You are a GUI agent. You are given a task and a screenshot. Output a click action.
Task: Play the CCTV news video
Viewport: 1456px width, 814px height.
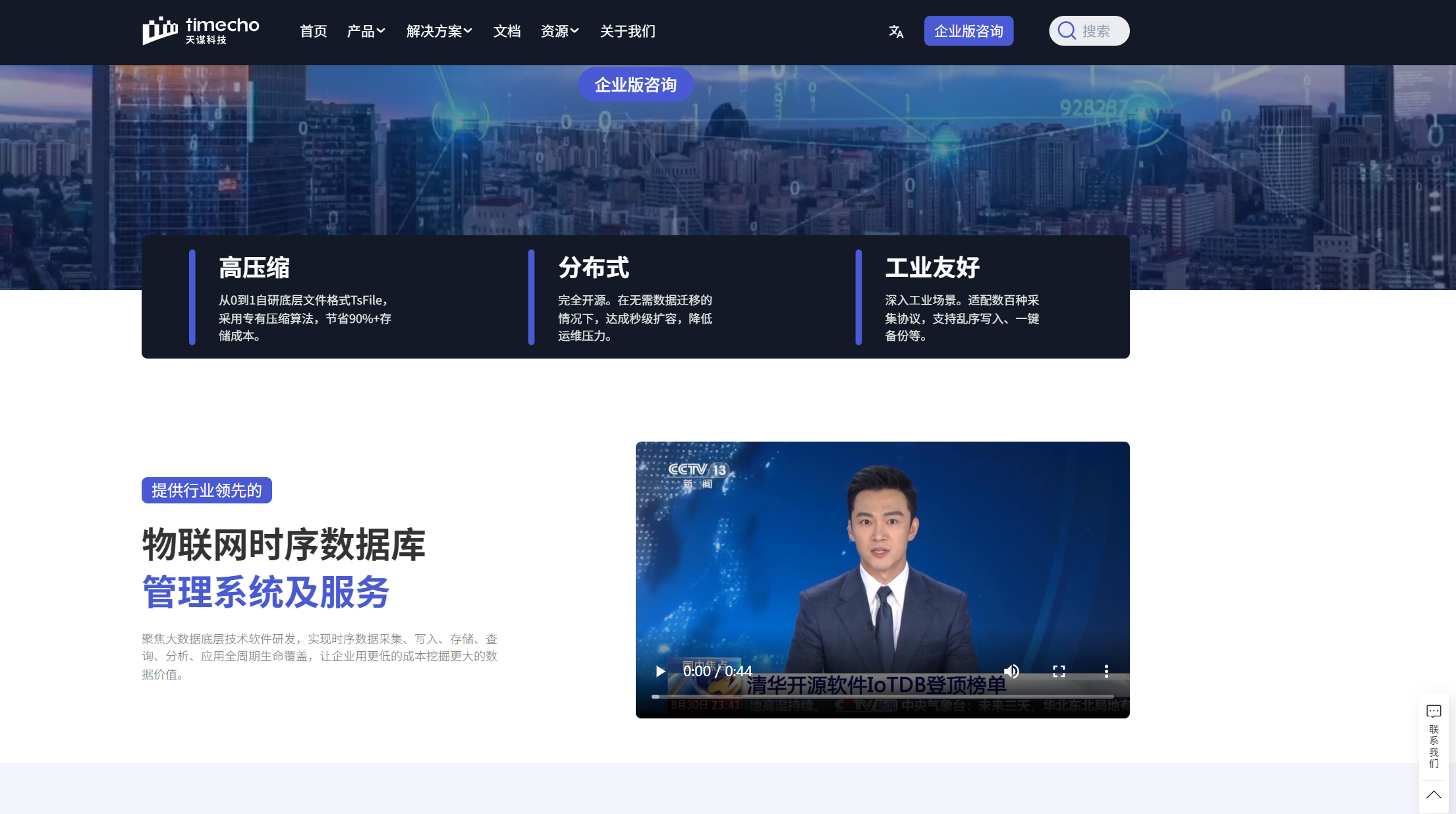pyautogui.click(x=660, y=671)
